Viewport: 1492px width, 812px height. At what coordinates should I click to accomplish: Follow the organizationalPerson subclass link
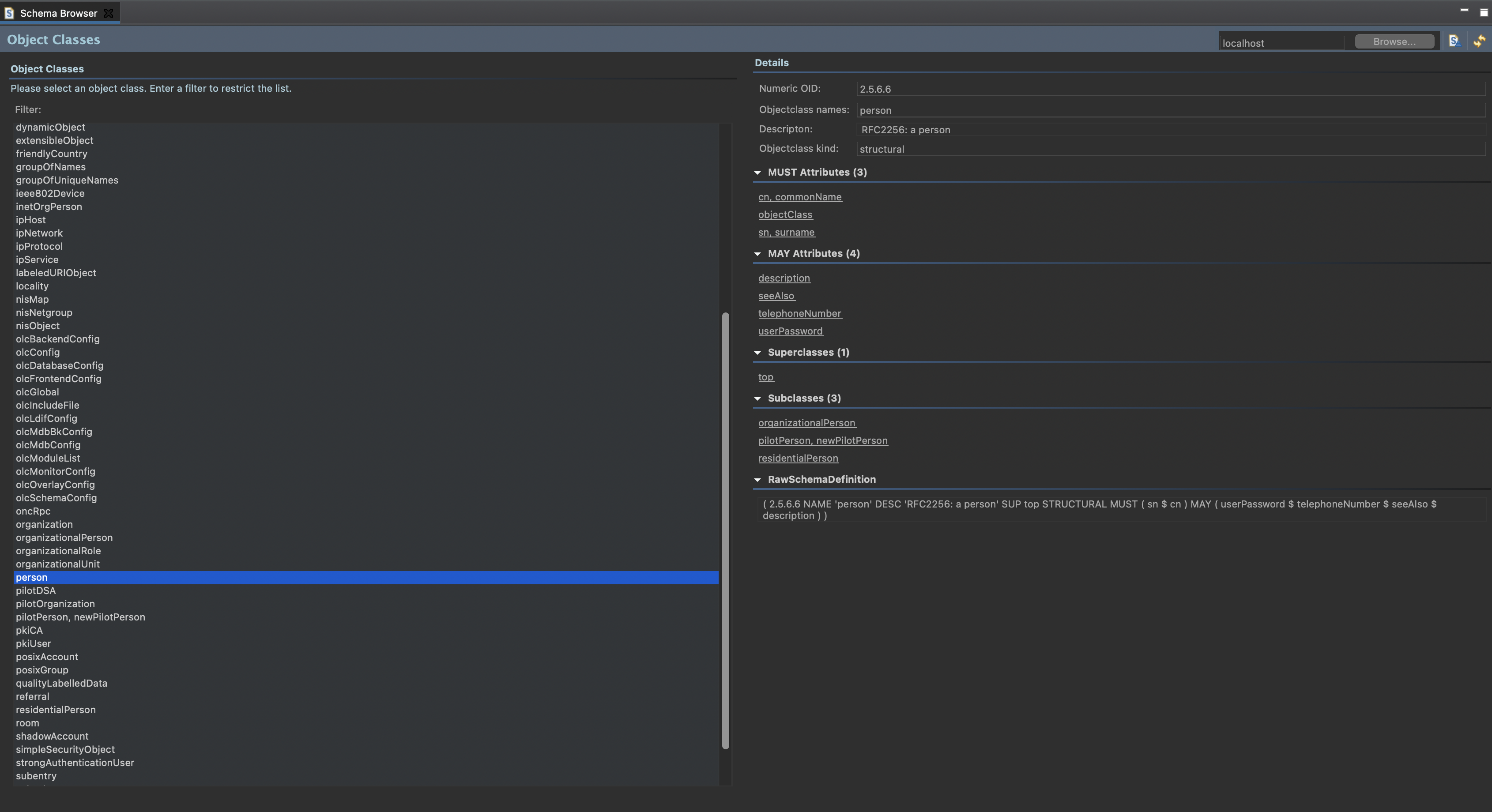(807, 423)
